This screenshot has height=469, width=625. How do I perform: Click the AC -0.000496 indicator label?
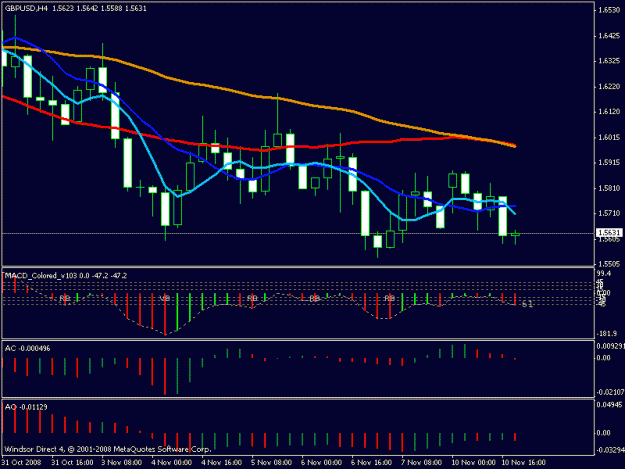28,348
